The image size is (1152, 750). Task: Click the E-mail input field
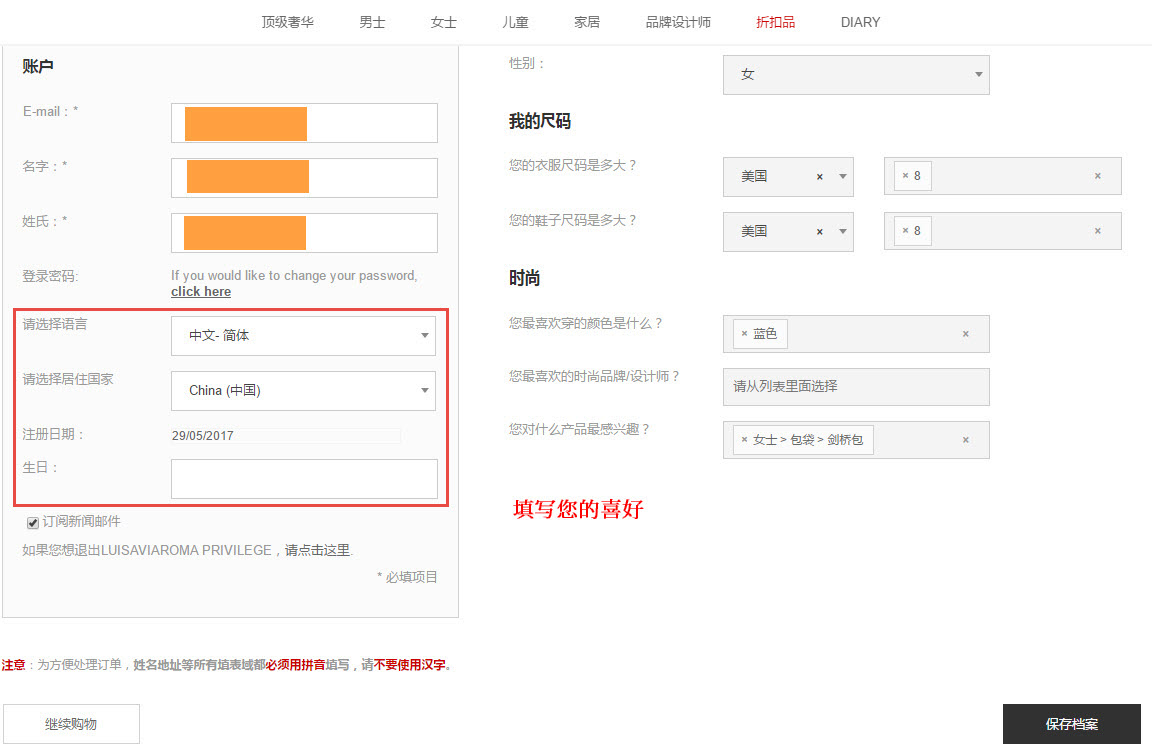tap(304, 123)
